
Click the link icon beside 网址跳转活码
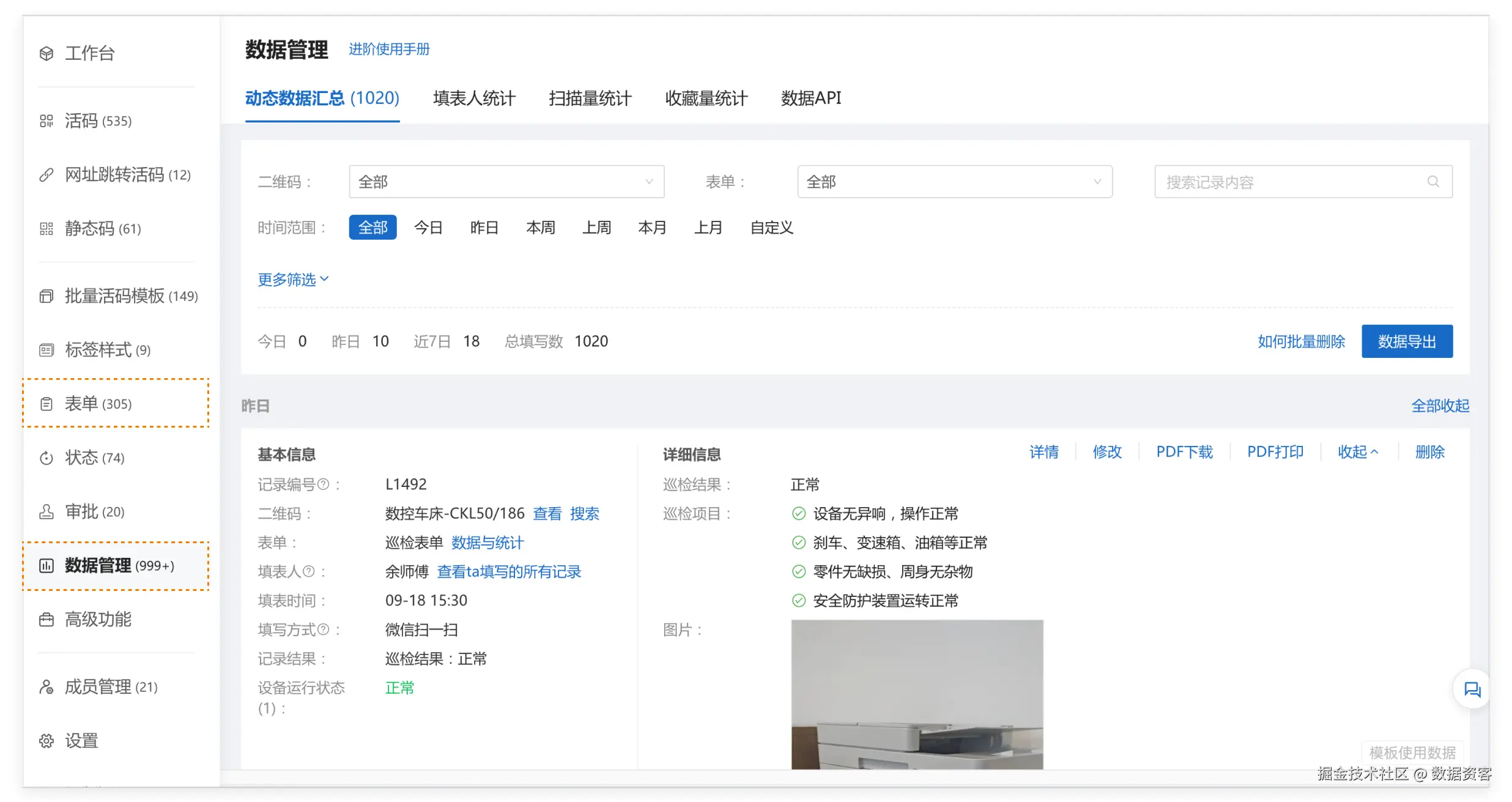tap(46, 175)
